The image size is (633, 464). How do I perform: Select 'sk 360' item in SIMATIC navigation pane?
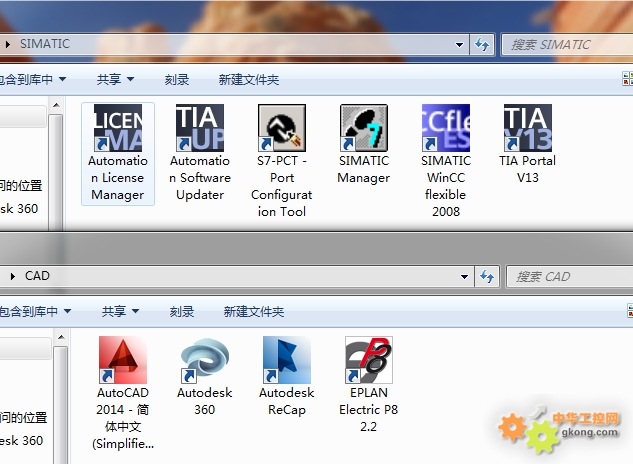(x=19, y=208)
